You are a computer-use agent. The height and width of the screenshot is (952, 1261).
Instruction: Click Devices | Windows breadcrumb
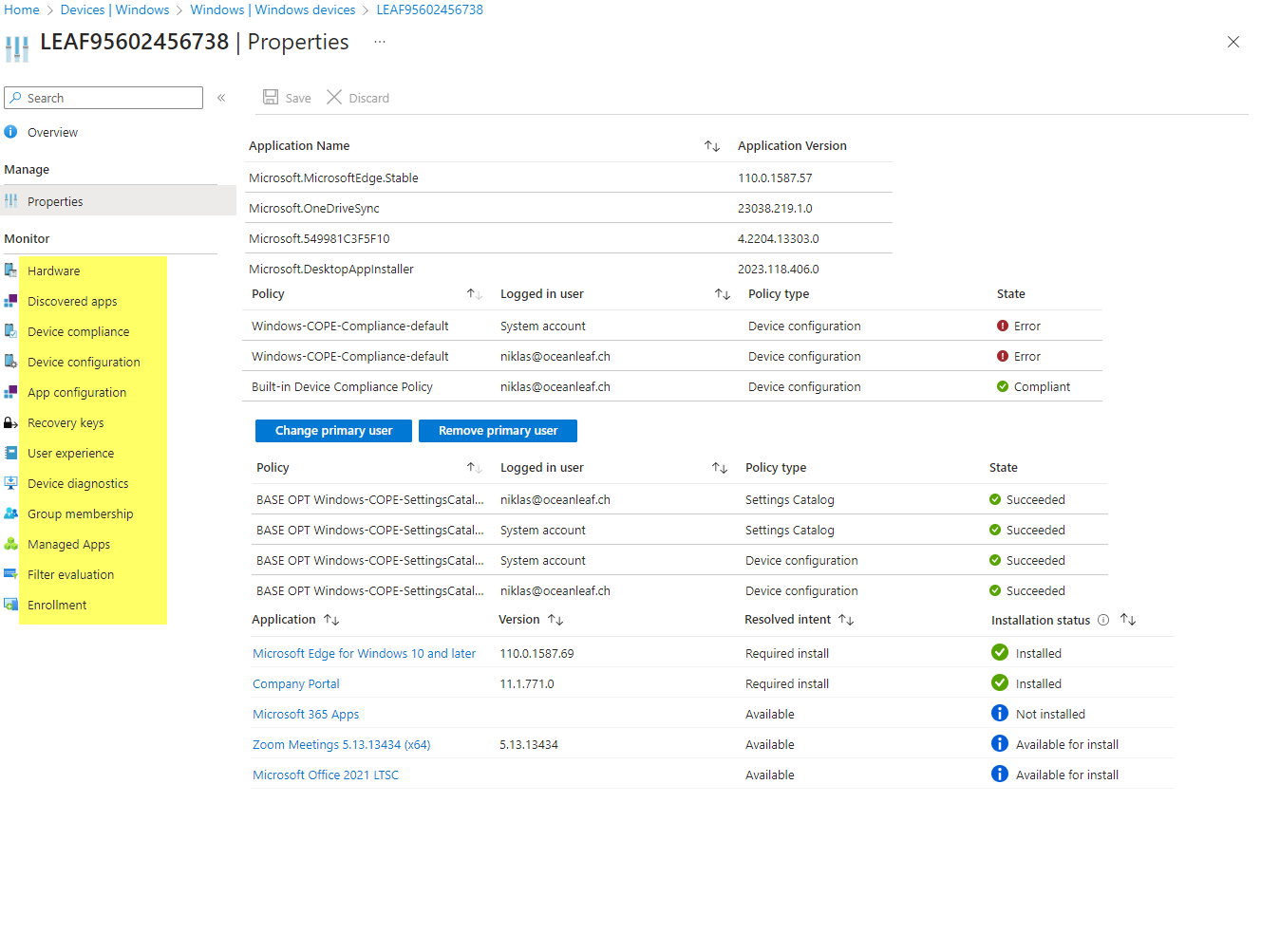pos(115,9)
